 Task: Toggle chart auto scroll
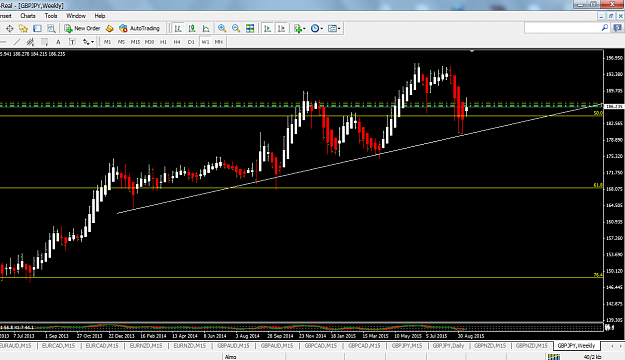(x=267, y=28)
